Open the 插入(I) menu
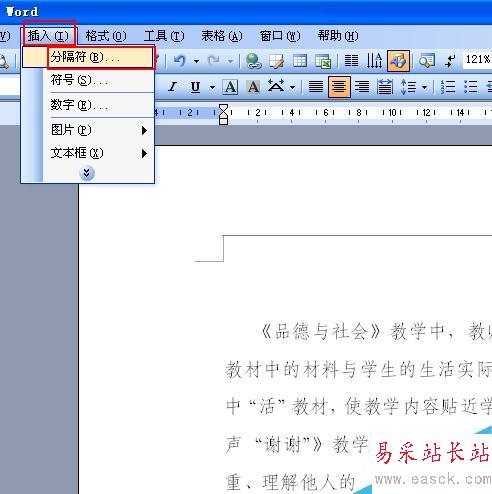Screen dimensions: 492x494 point(49,35)
